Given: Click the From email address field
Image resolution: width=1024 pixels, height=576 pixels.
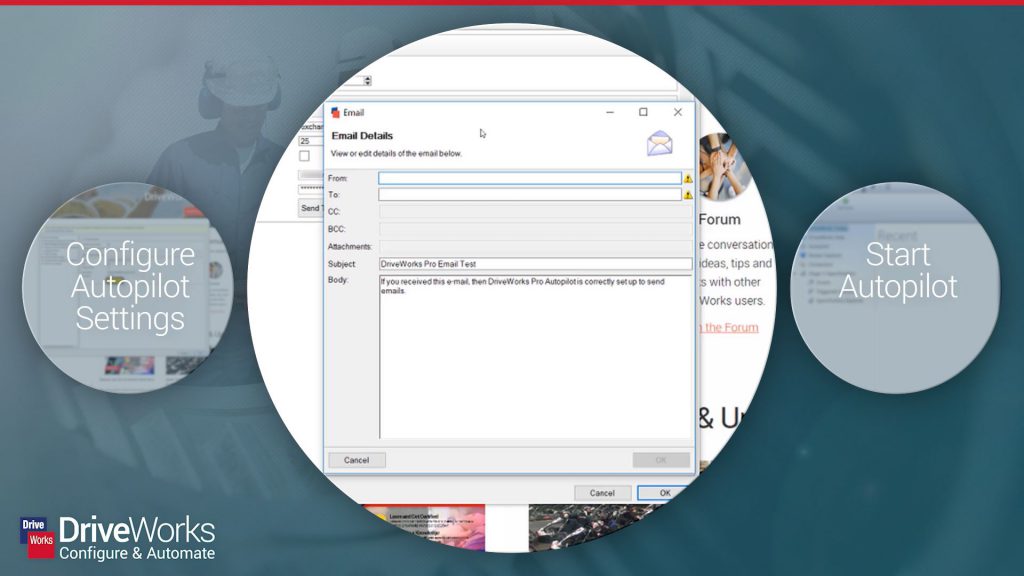Looking at the screenshot, I should (x=530, y=178).
